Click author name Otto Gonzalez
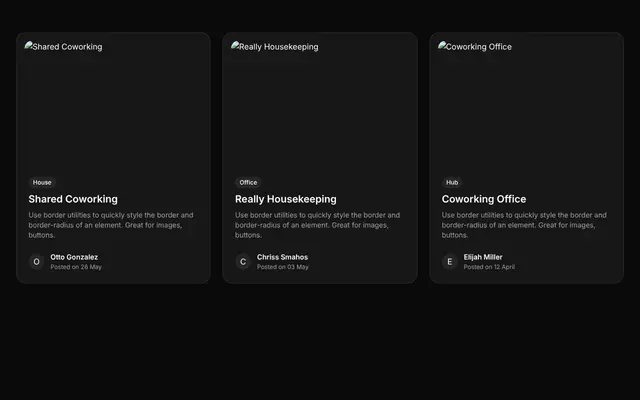The image size is (640, 400). pos(74,257)
